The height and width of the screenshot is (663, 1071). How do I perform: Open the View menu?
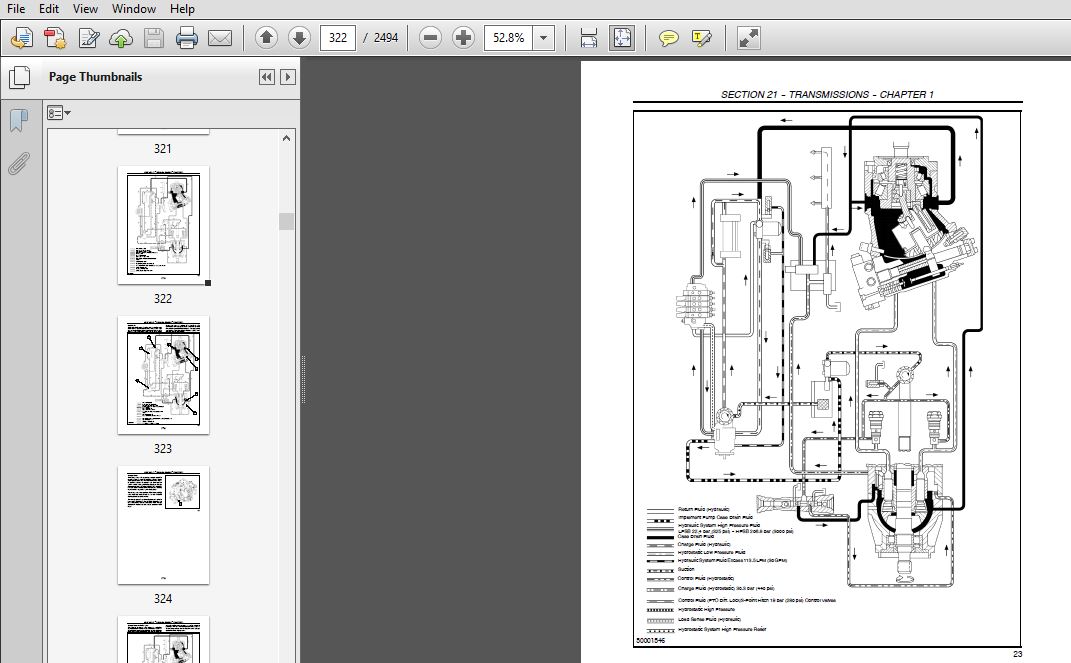click(85, 9)
